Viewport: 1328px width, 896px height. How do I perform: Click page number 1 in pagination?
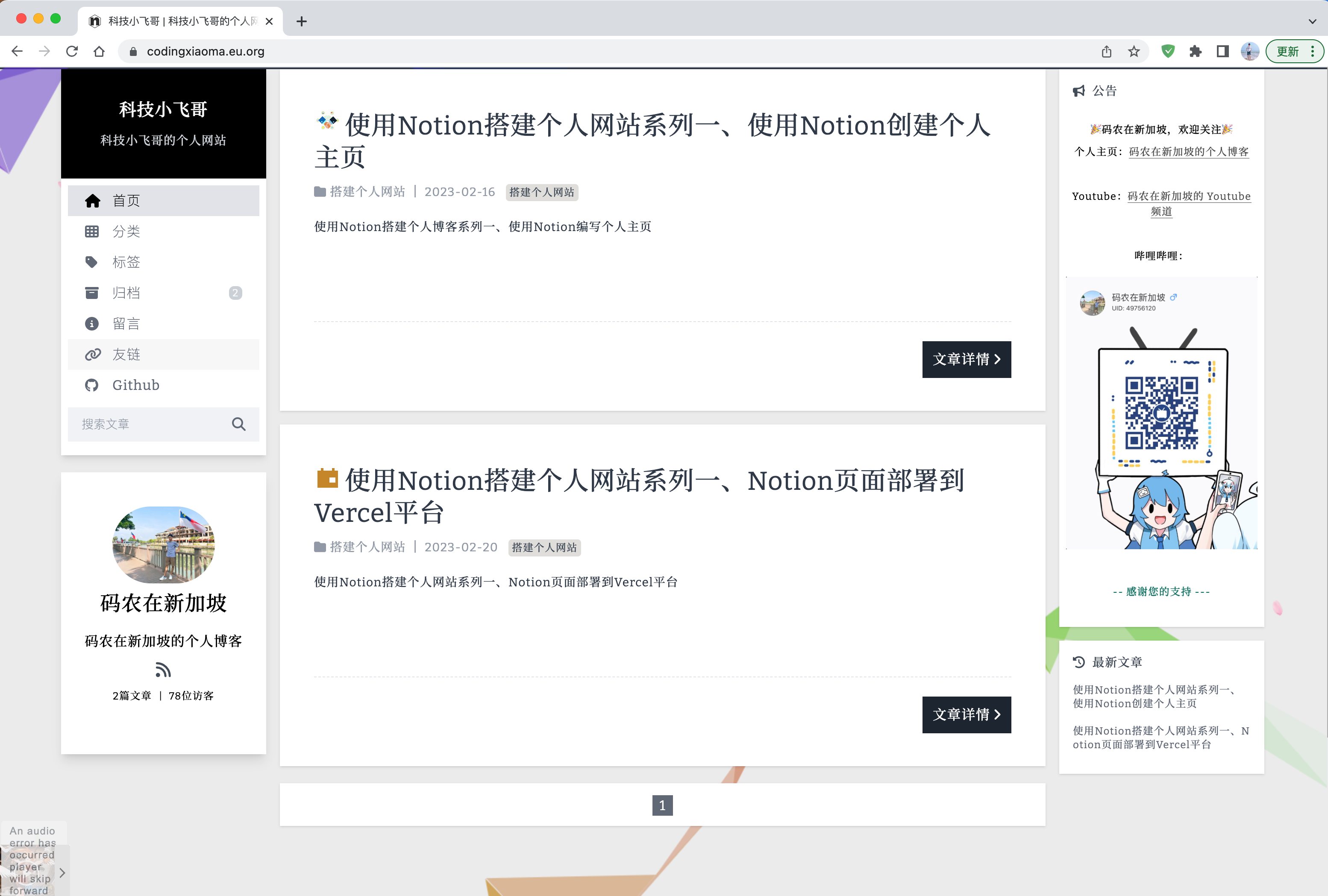tap(662, 805)
